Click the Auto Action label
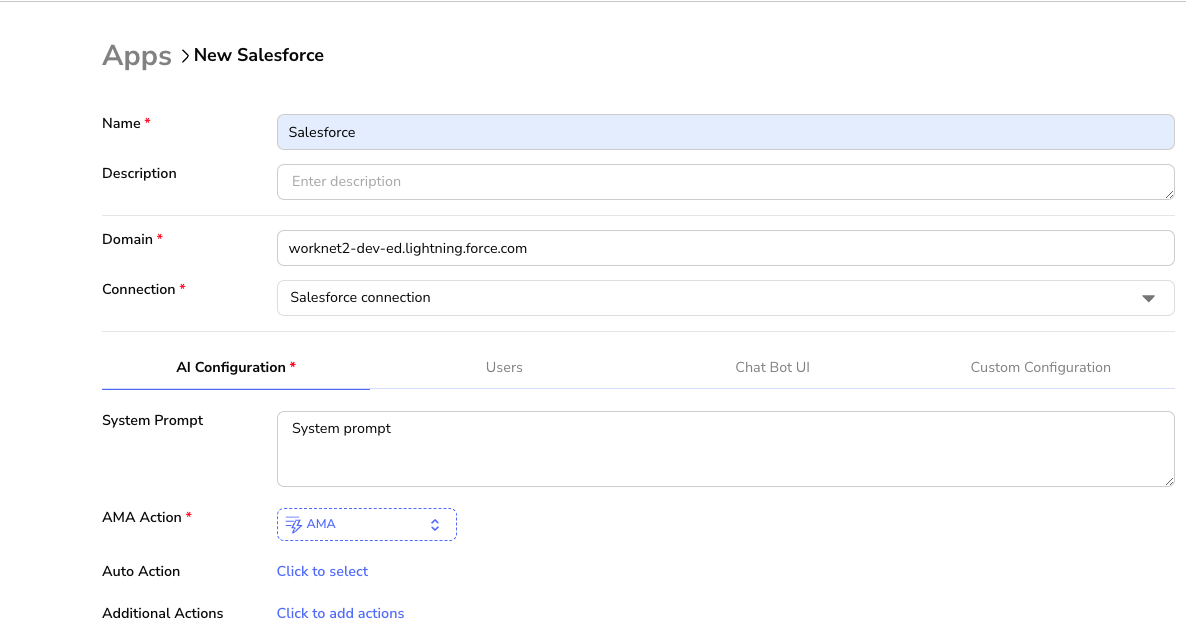This screenshot has height=635, width=1186. click(141, 572)
